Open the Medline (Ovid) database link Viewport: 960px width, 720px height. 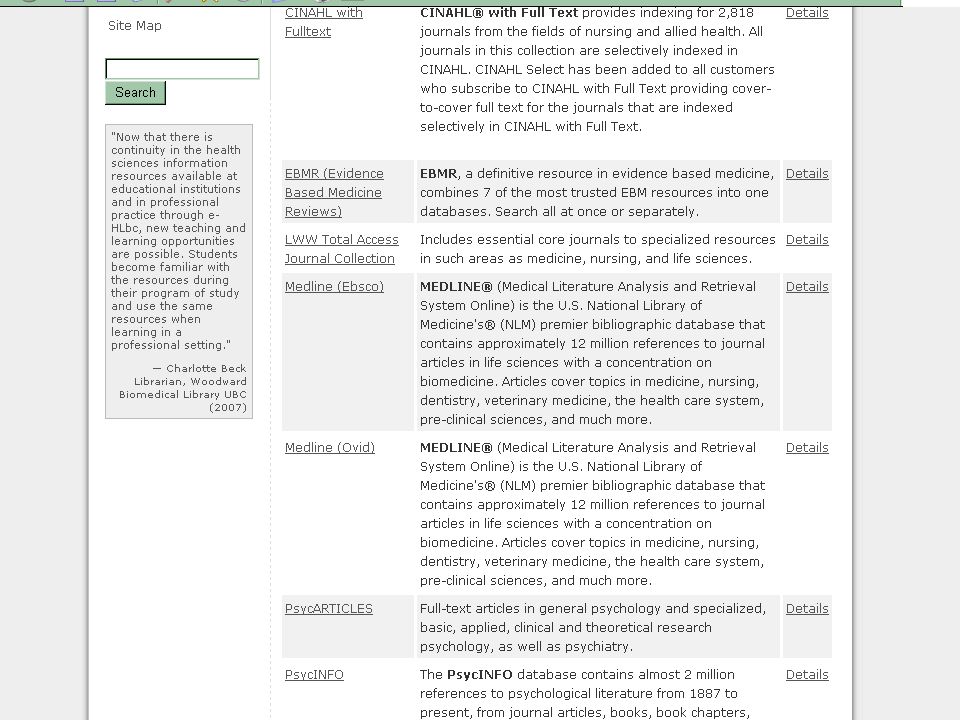pyautogui.click(x=329, y=448)
